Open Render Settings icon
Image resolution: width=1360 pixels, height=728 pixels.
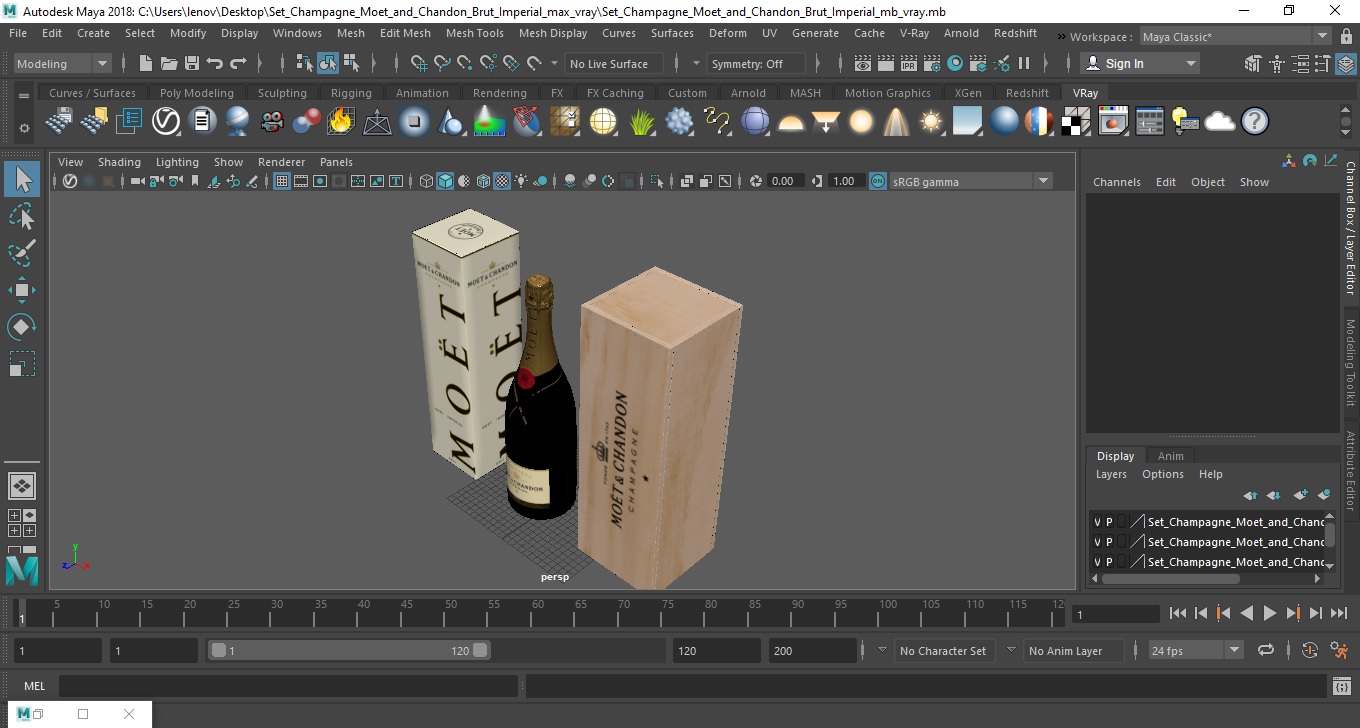point(932,63)
